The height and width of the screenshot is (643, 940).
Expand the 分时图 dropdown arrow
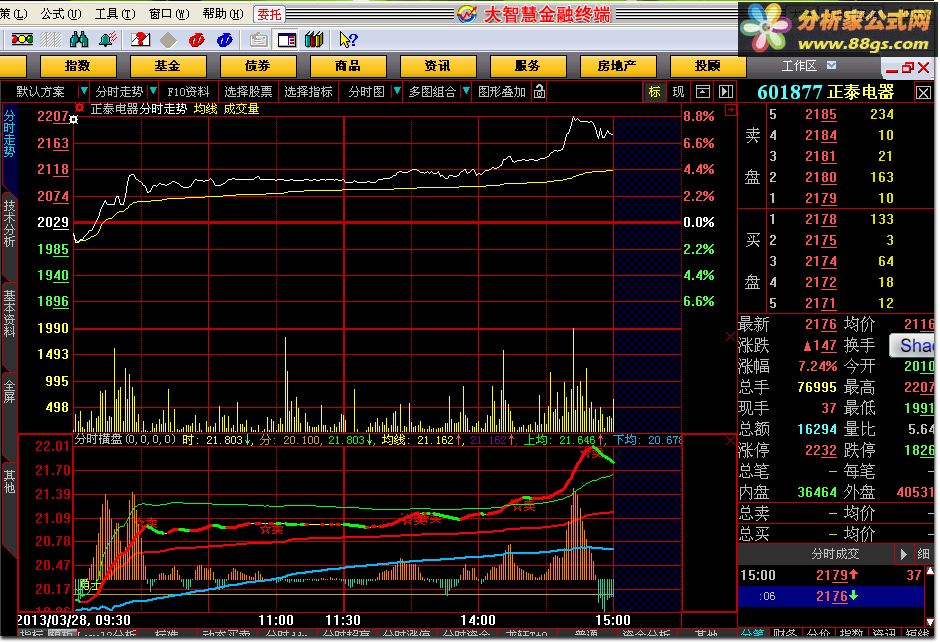pyautogui.click(x=397, y=91)
